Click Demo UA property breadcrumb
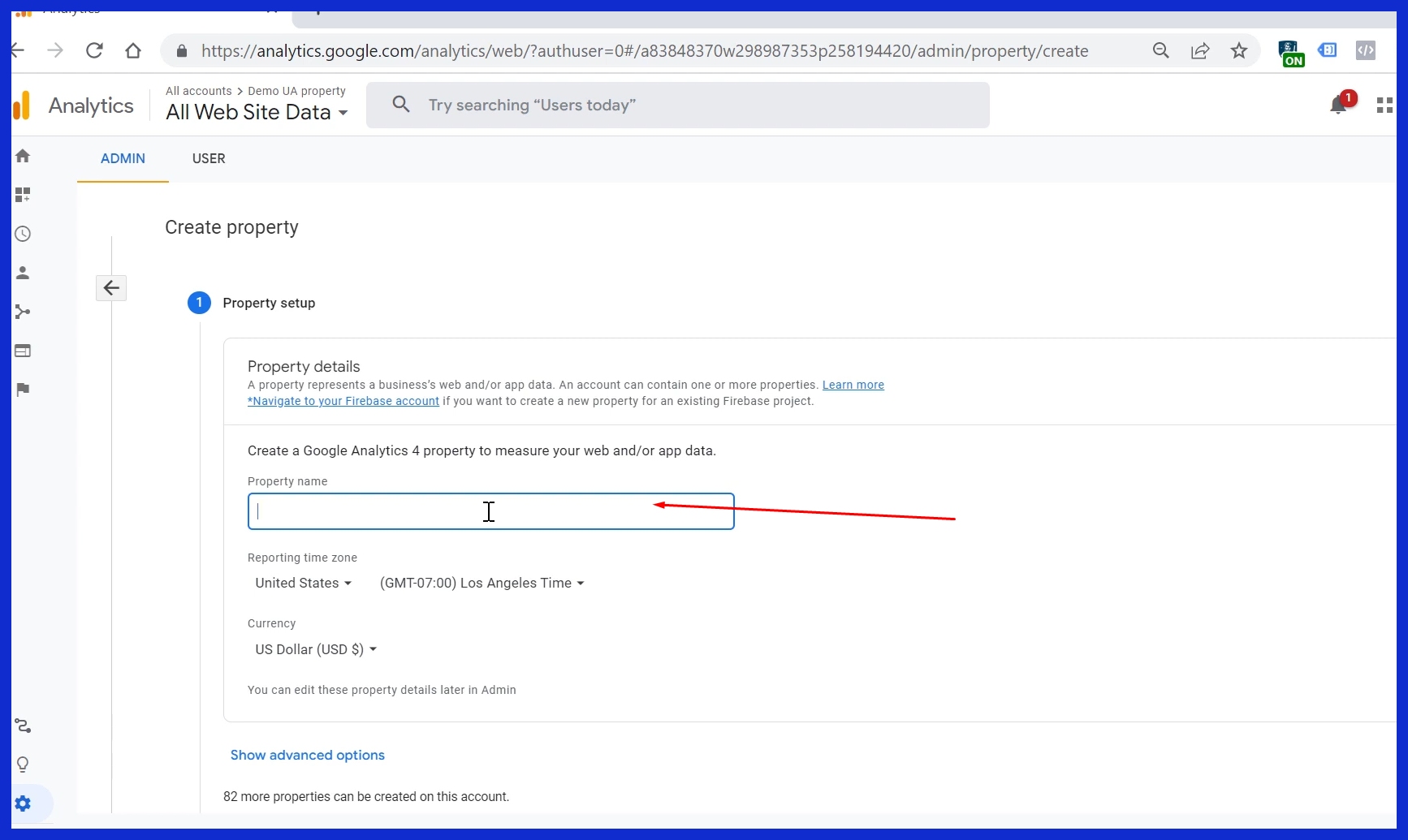Screen dimensions: 1408x840 click(296, 91)
